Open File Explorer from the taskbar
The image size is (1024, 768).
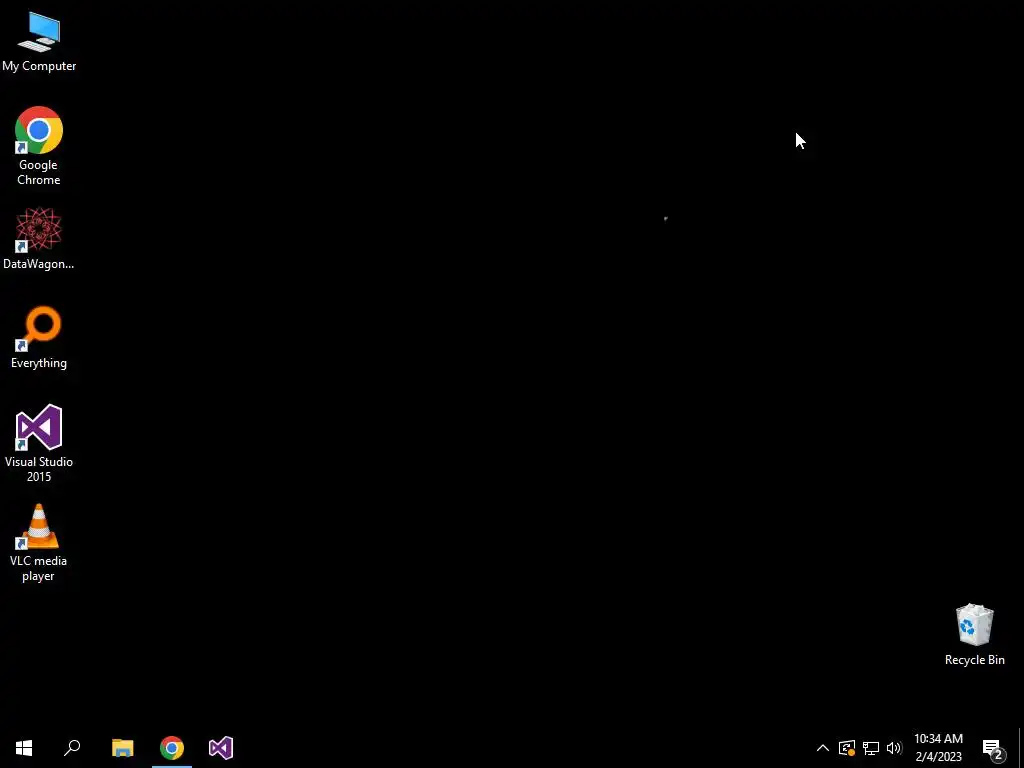[122, 748]
